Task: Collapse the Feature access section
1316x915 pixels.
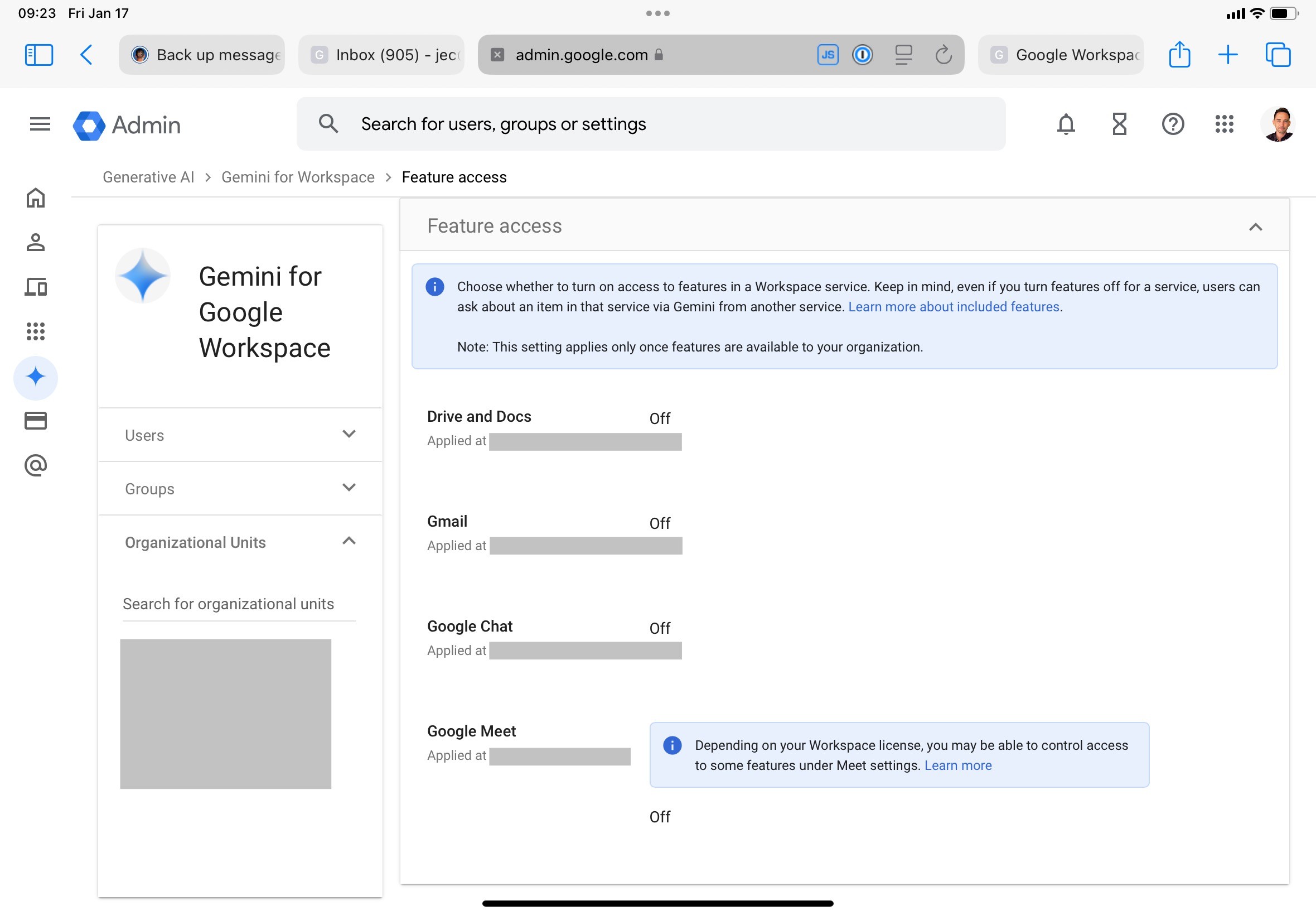Action: [1255, 227]
